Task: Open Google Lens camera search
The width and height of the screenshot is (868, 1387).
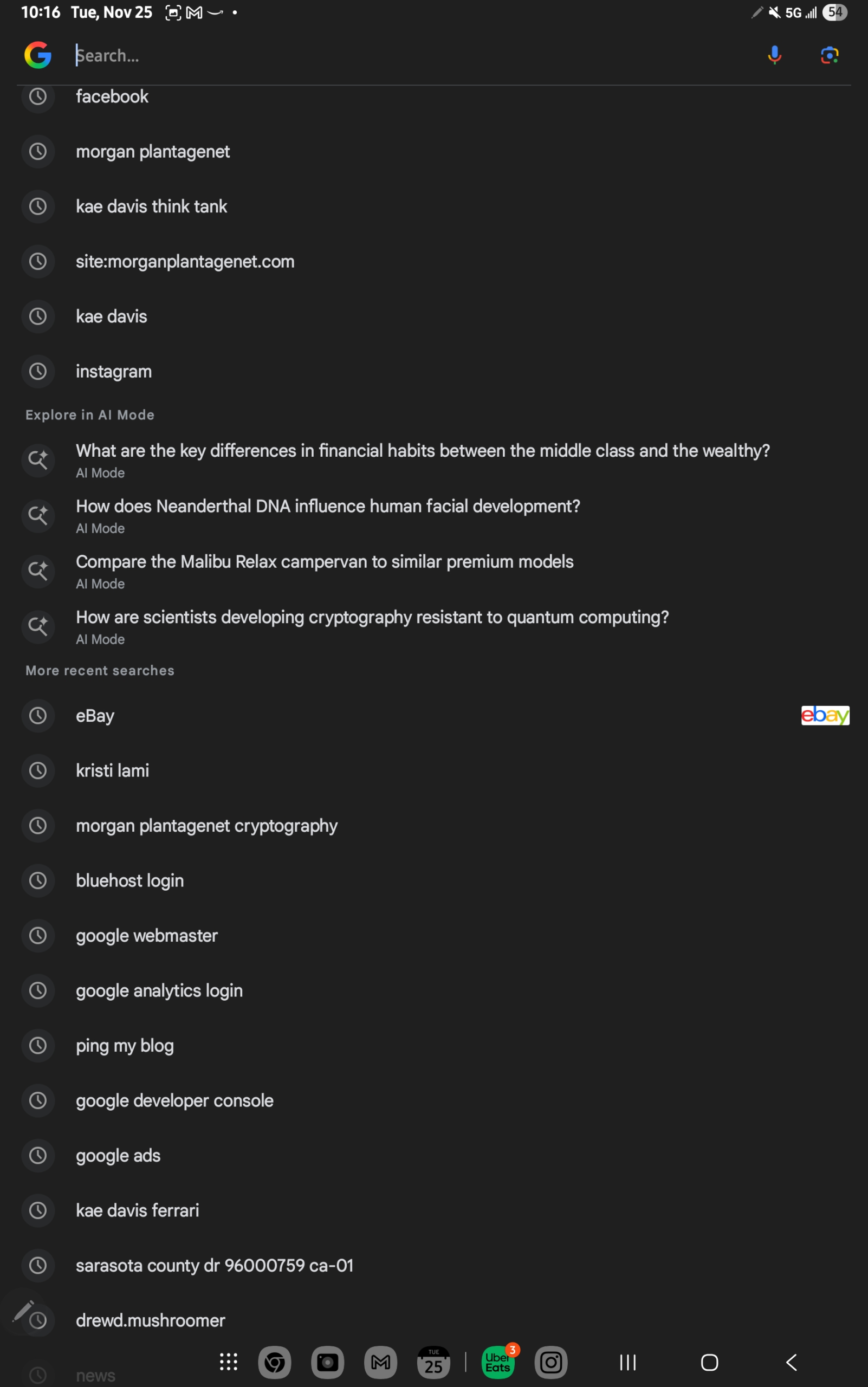Action: (x=829, y=55)
